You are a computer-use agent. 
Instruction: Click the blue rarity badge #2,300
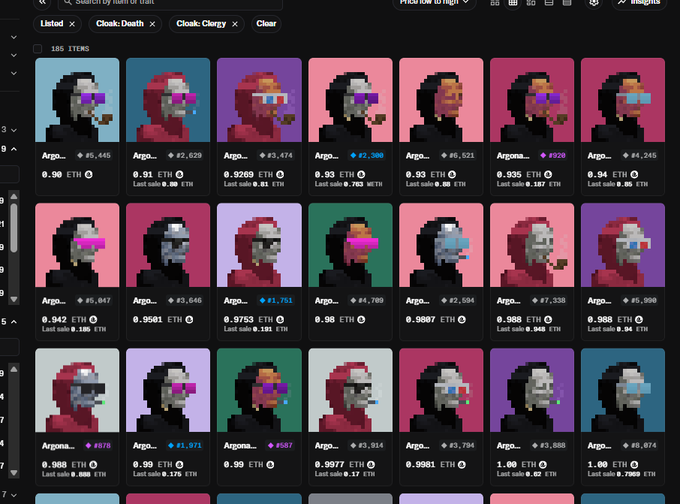(367, 155)
